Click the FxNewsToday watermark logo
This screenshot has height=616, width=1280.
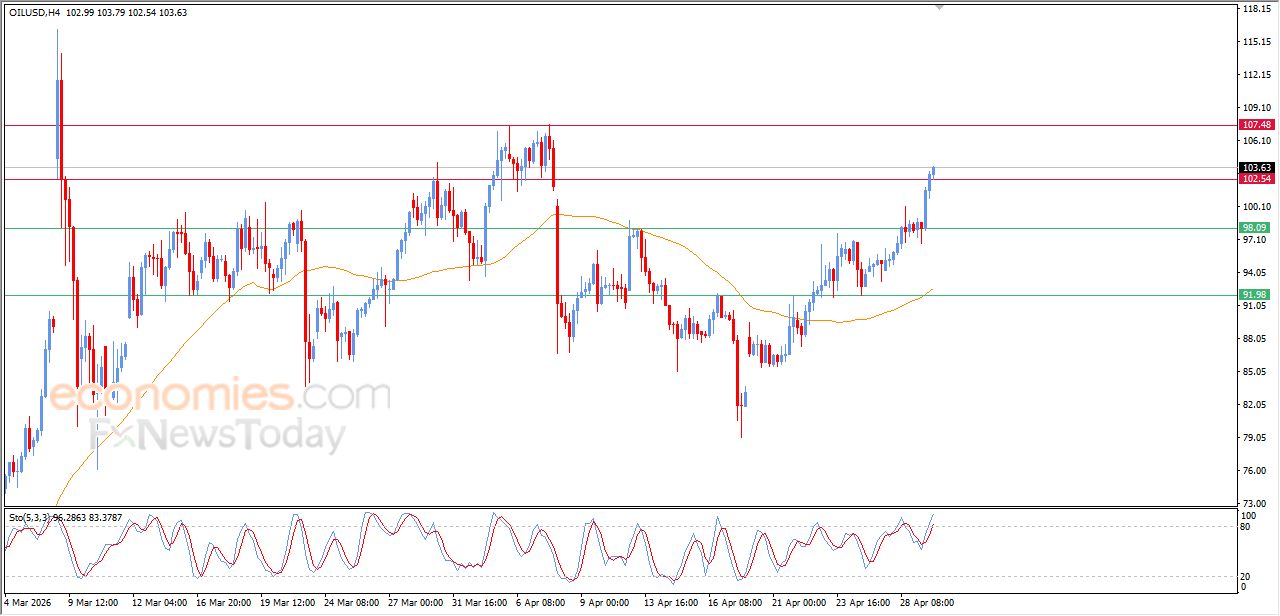217,436
